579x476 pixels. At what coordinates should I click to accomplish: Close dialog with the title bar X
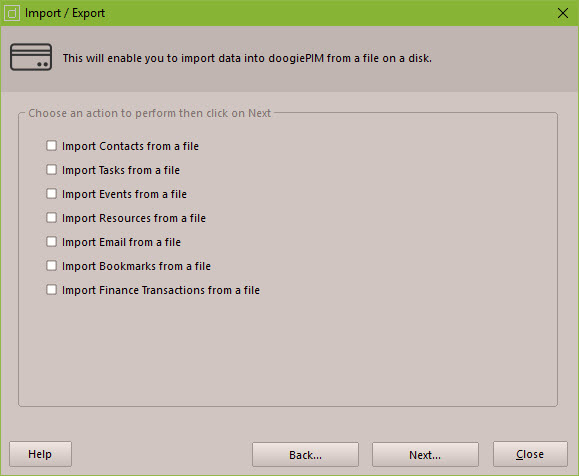pos(563,13)
